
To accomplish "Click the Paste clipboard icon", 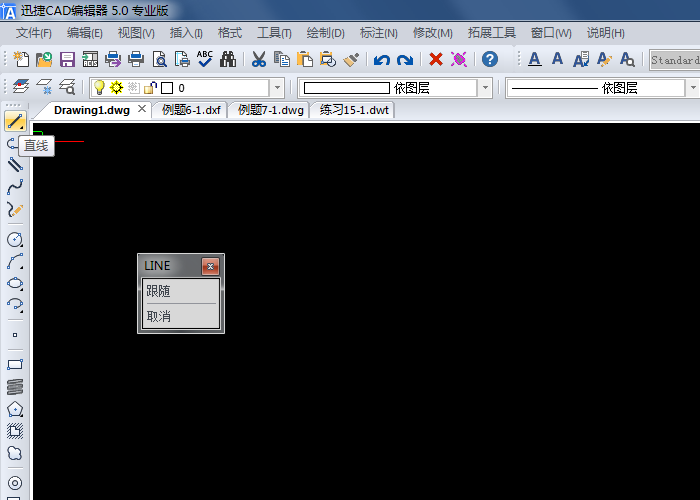I will pyautogui.click(x=304, y=59).
